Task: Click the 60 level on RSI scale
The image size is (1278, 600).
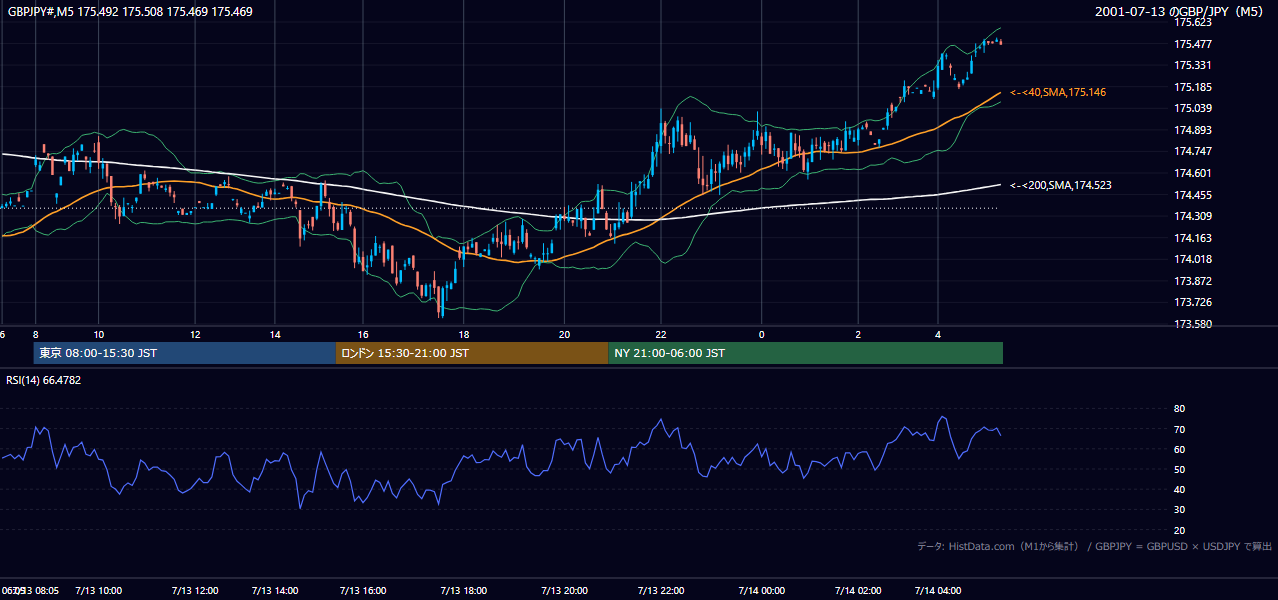Action: click(1180, 449)
